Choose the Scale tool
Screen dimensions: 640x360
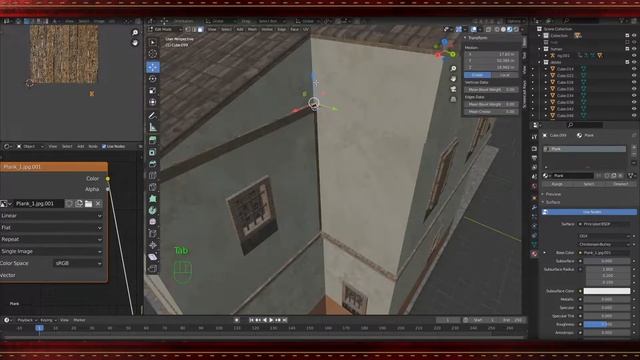tap(153, 90)
